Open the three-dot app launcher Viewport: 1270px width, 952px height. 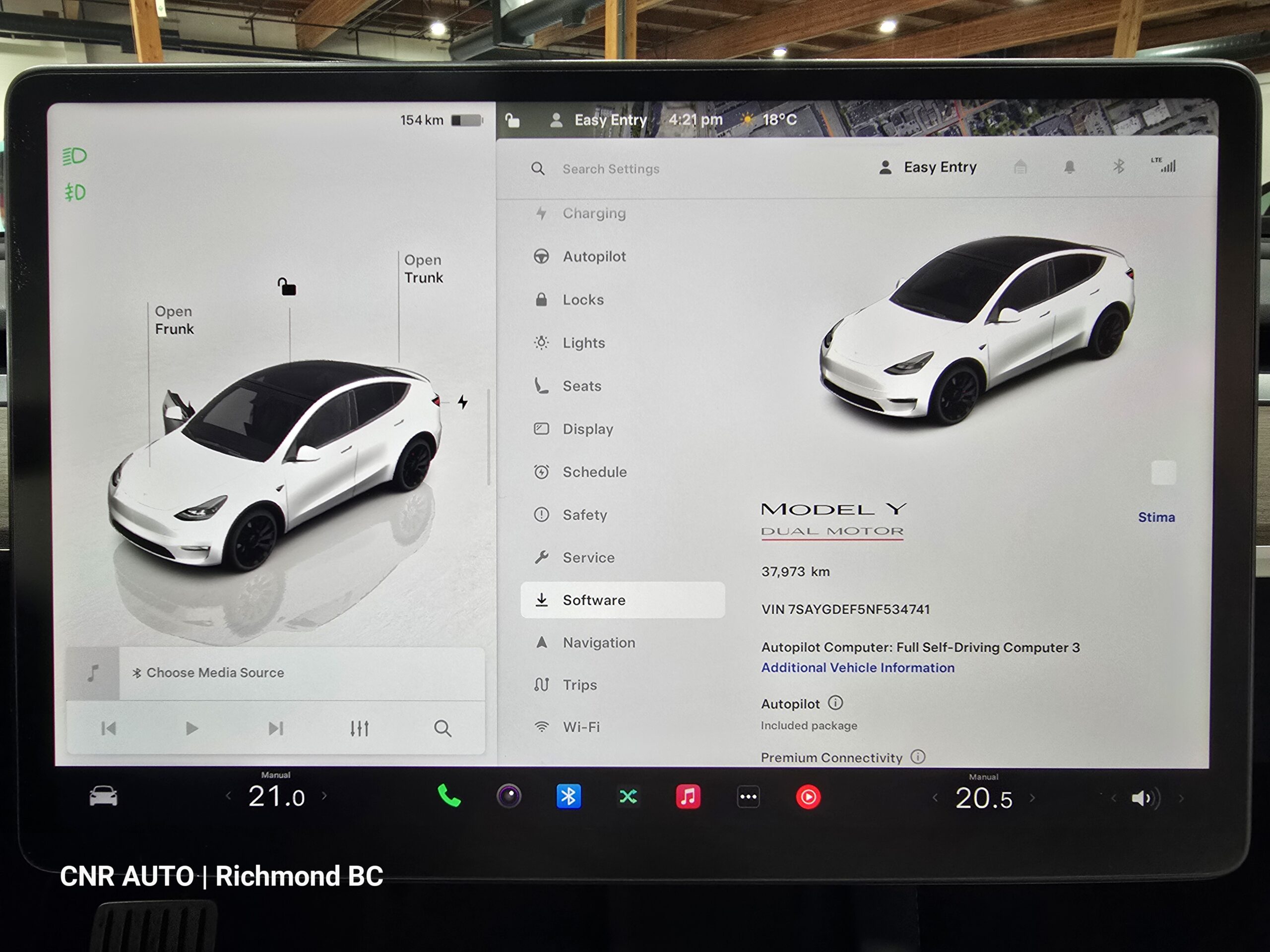[x=748, y=797]
